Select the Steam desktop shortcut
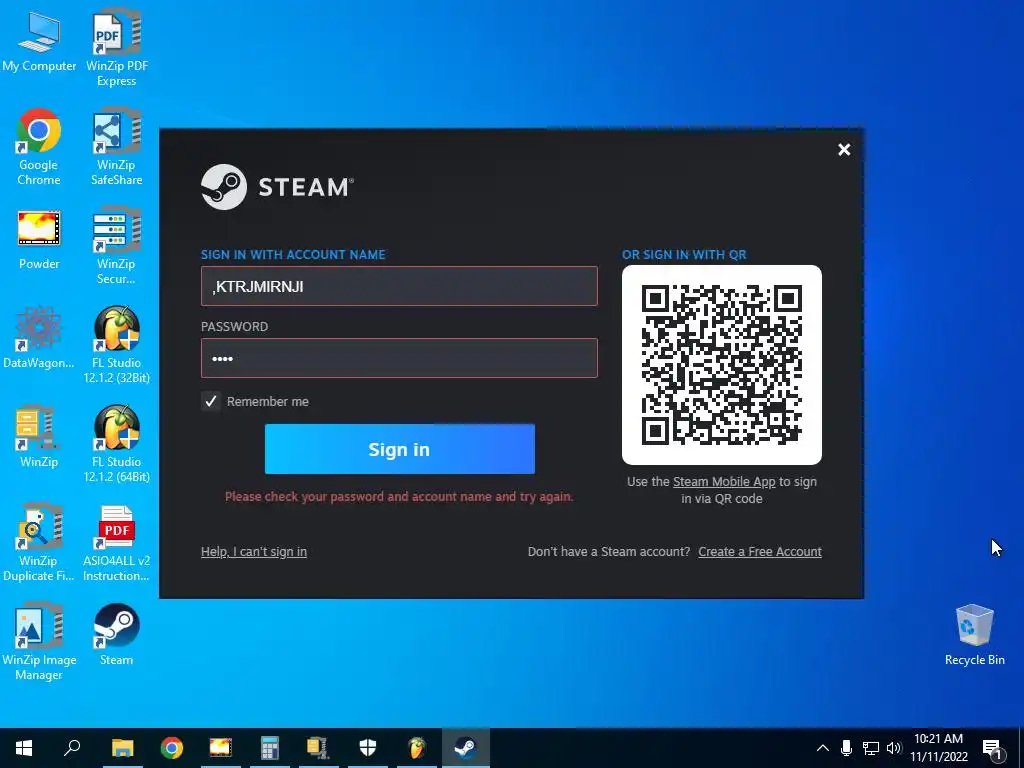 [x=116, y=635]
